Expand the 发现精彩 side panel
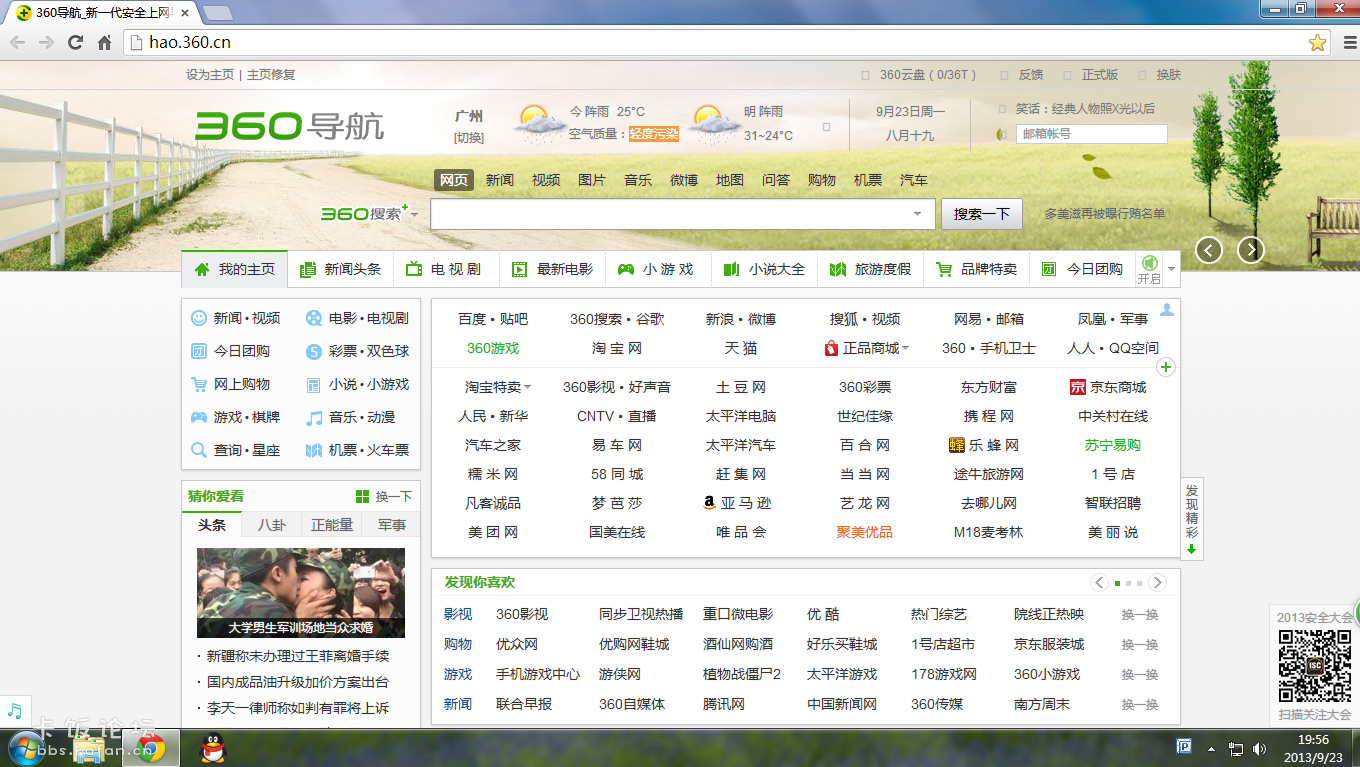This screenshot has width=1360, height=767. [x=1192, y=520]
